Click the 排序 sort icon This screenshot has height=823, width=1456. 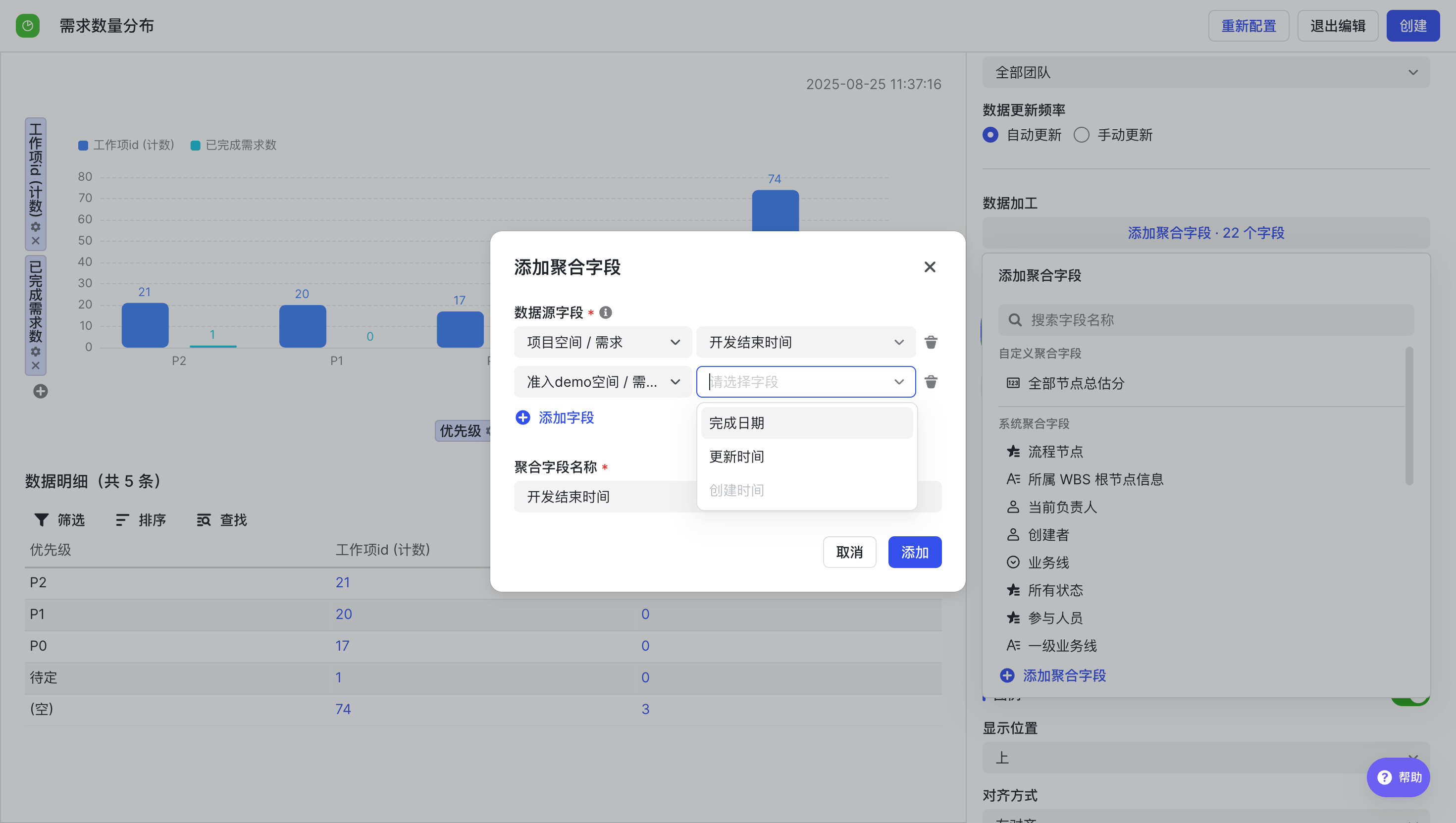coord(123,519)
